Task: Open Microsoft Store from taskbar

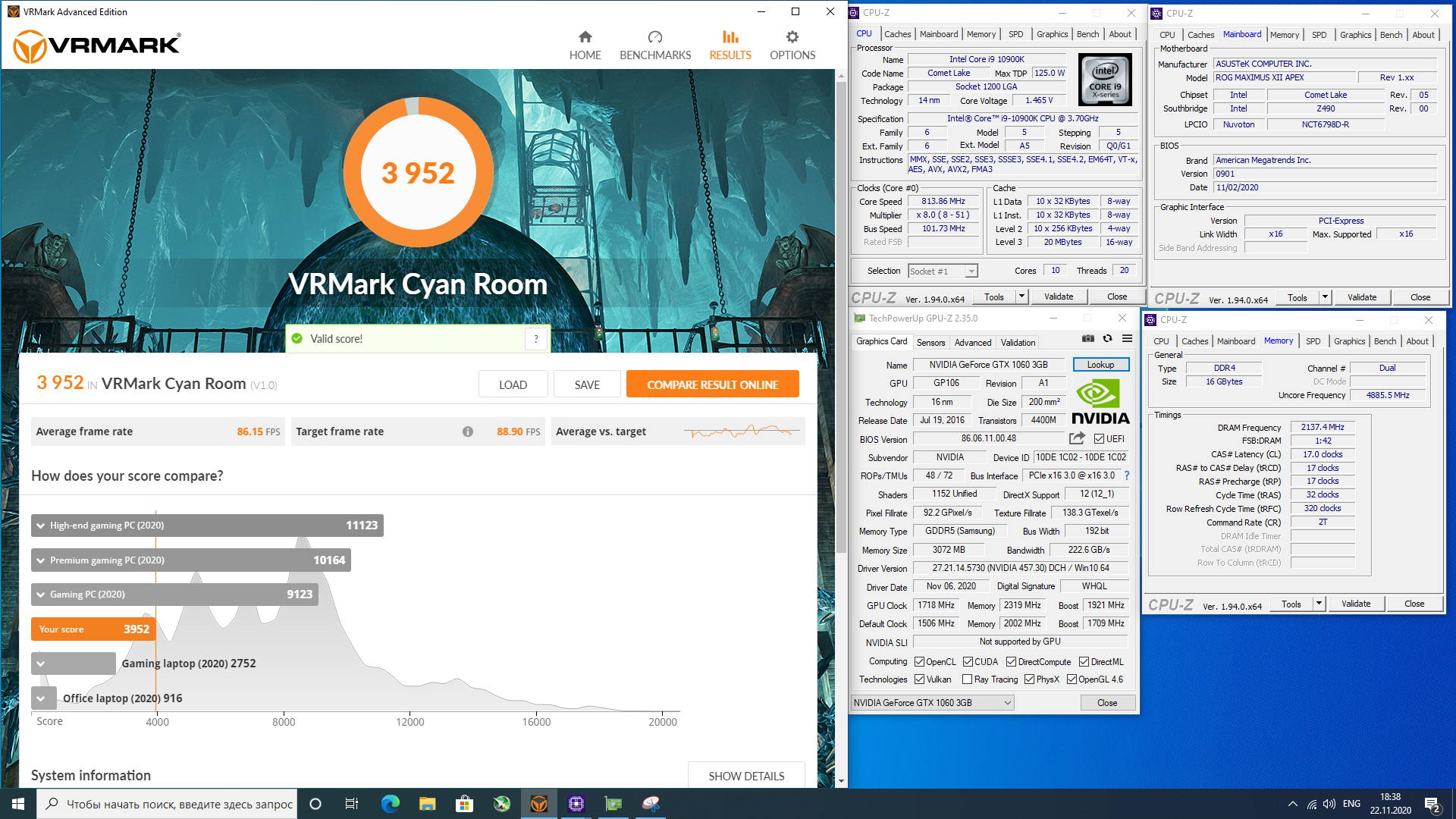Action: pyautogui.click(x=464, y=804)
